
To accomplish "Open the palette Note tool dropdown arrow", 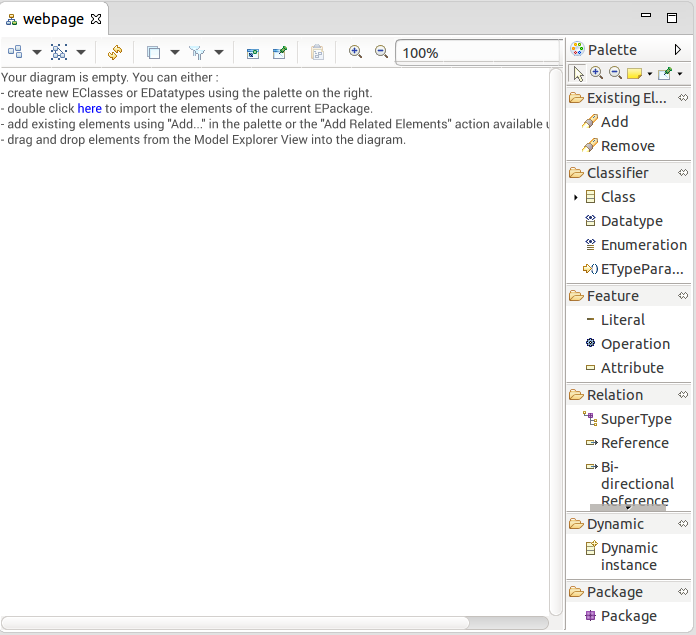I will pyautogui.click(x=650, y=74).
